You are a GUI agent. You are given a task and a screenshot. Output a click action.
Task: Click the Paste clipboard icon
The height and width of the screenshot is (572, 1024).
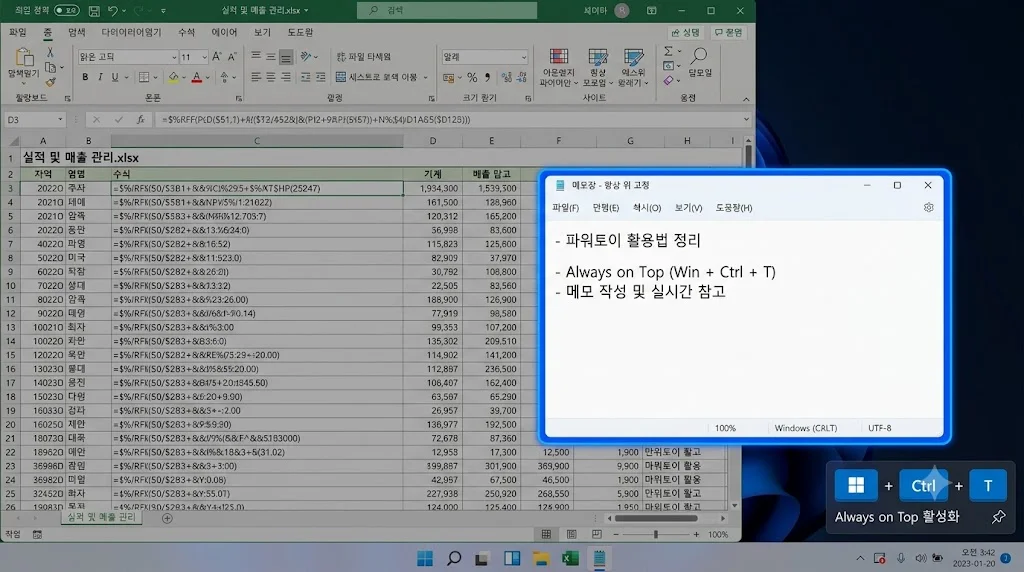pos(24,57)
